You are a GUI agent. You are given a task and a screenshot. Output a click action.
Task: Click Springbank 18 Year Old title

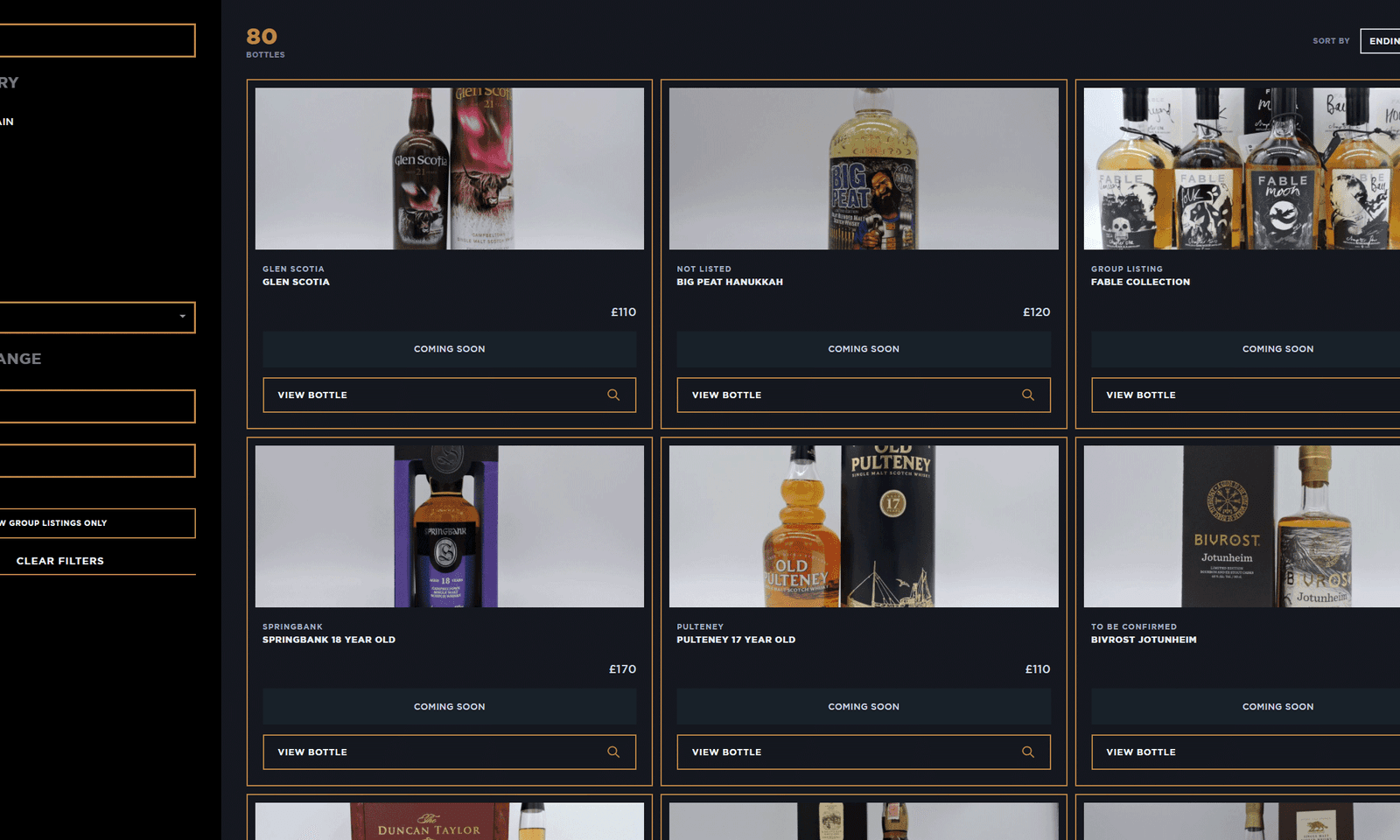point(329,640)
